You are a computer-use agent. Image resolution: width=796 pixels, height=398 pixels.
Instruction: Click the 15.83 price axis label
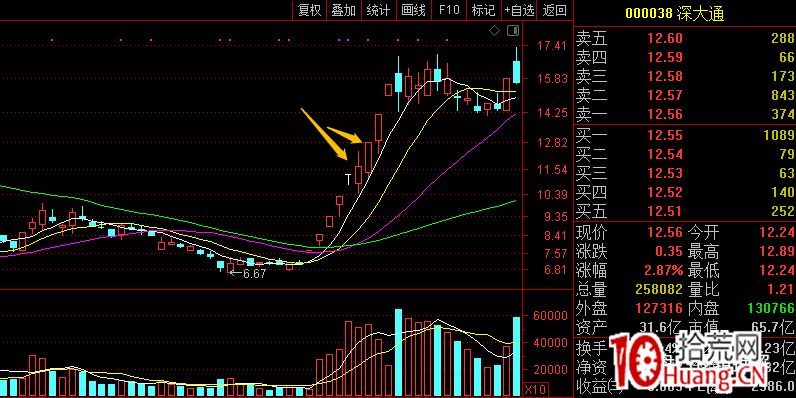point(551,79)
